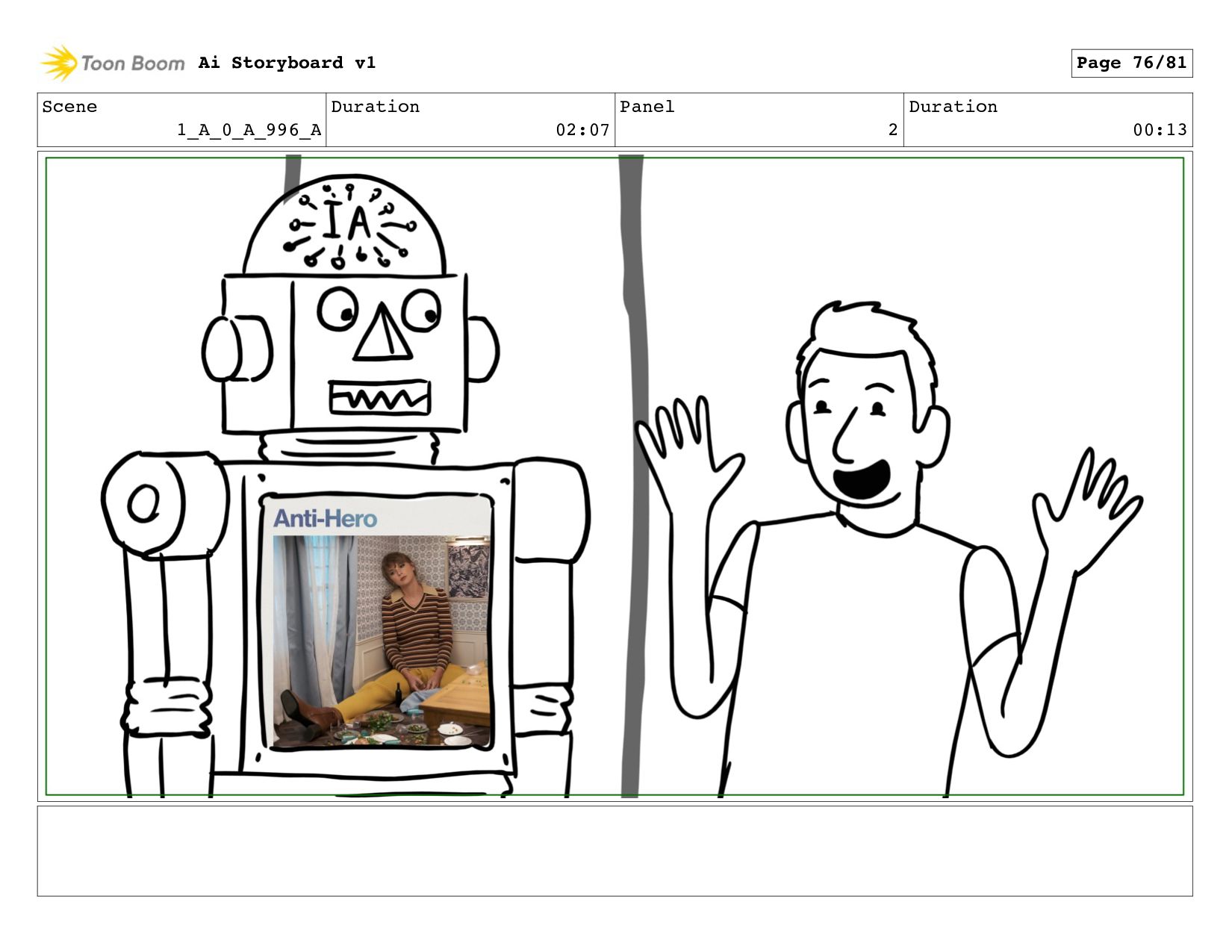Select the Scene header label
This screenshot has height=952, width=1232.
coord(69,107)
